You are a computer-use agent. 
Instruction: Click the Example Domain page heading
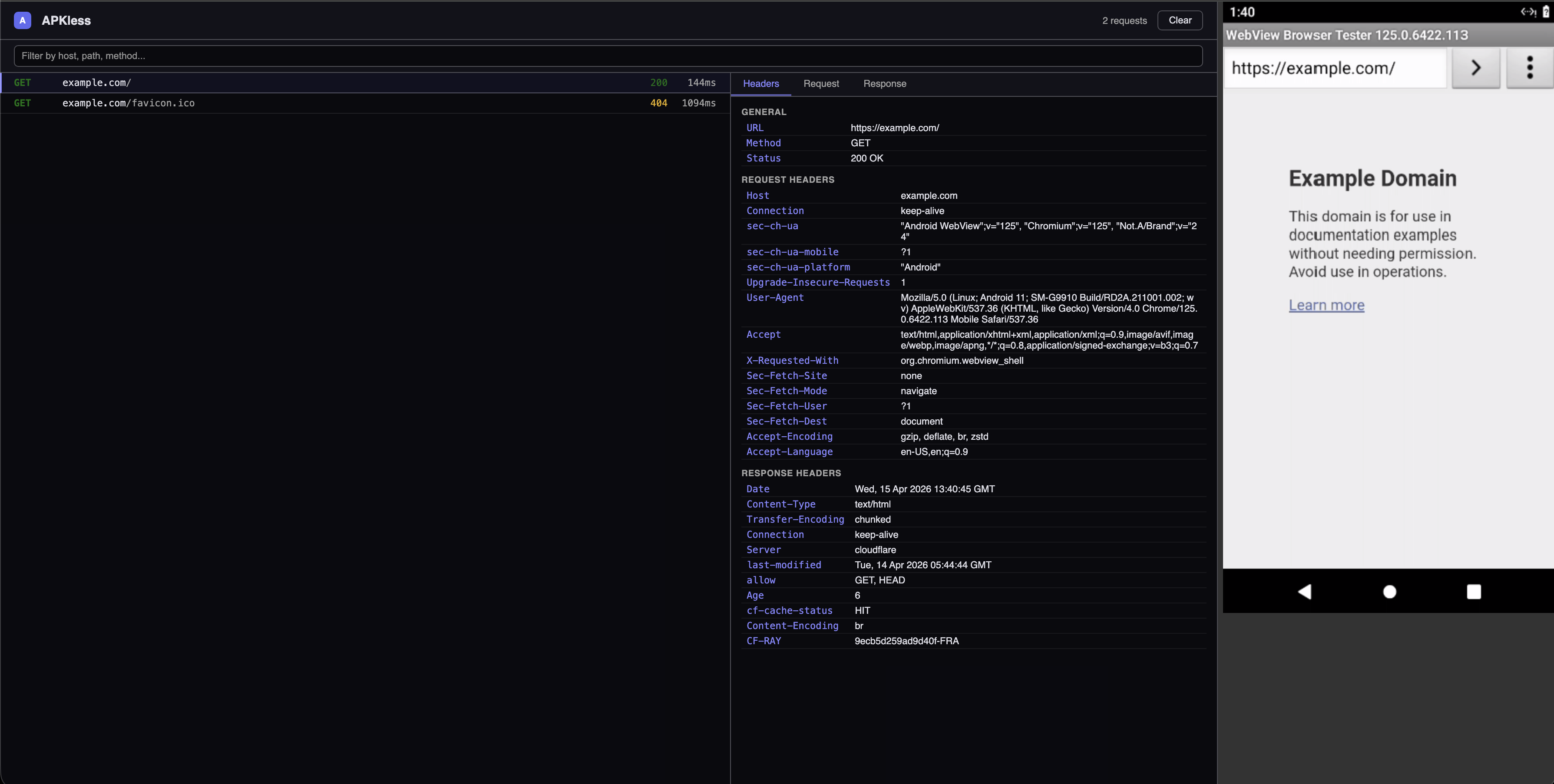click(1372, 178)
